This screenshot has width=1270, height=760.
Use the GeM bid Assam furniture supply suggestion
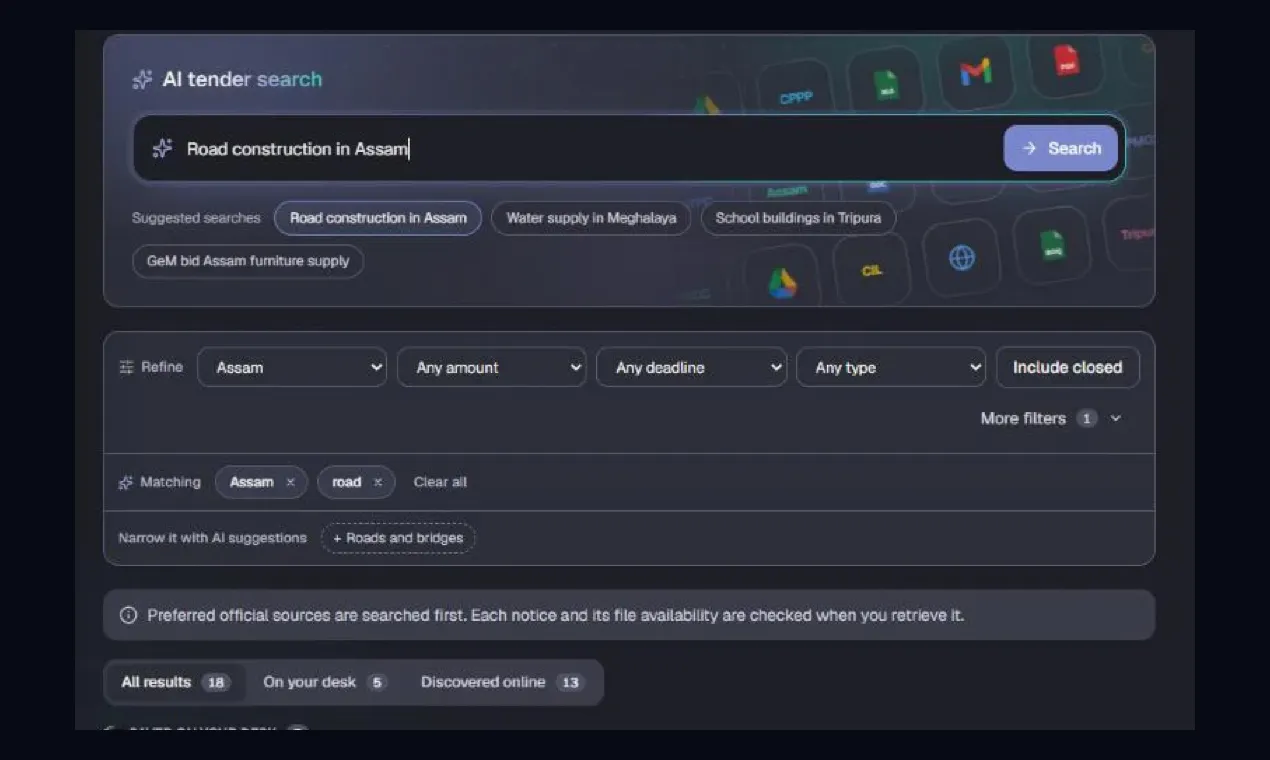248,261
